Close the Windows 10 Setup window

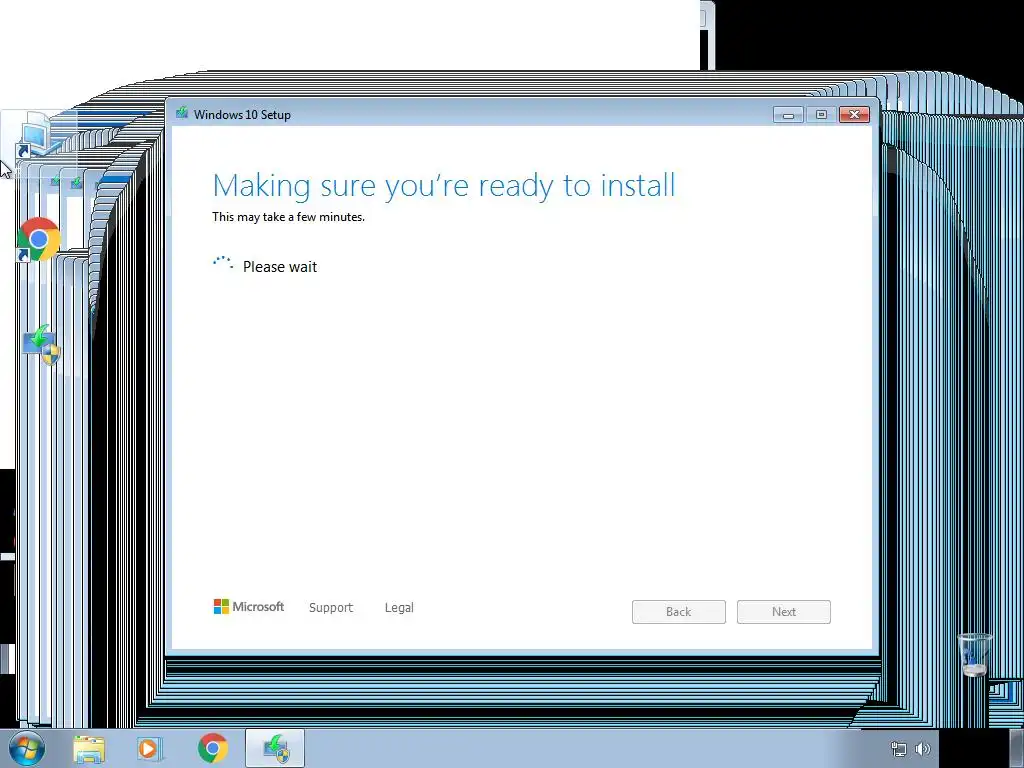click(854, 115)
